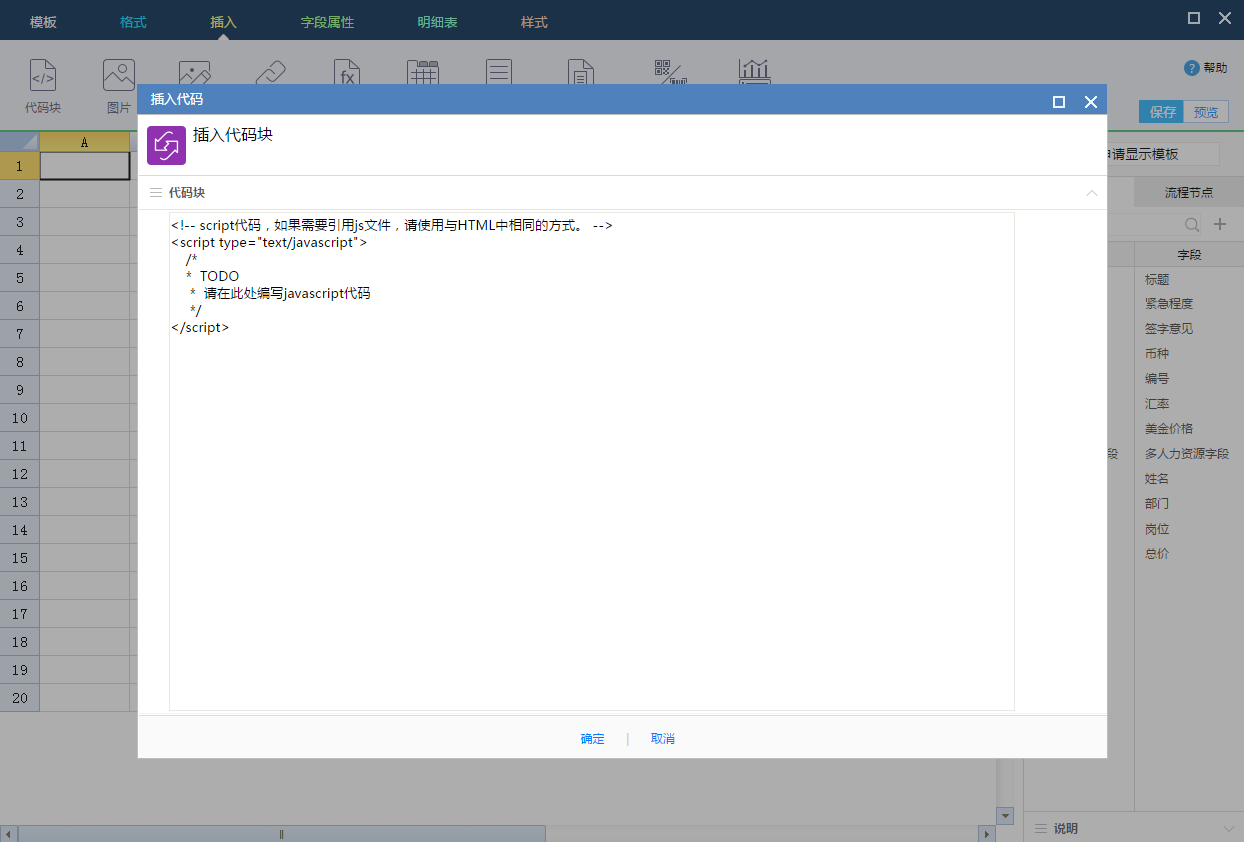This screenshot has height=842, width=1244.
Task: Click the 保存 save button
Action: tap(1162, 112)
